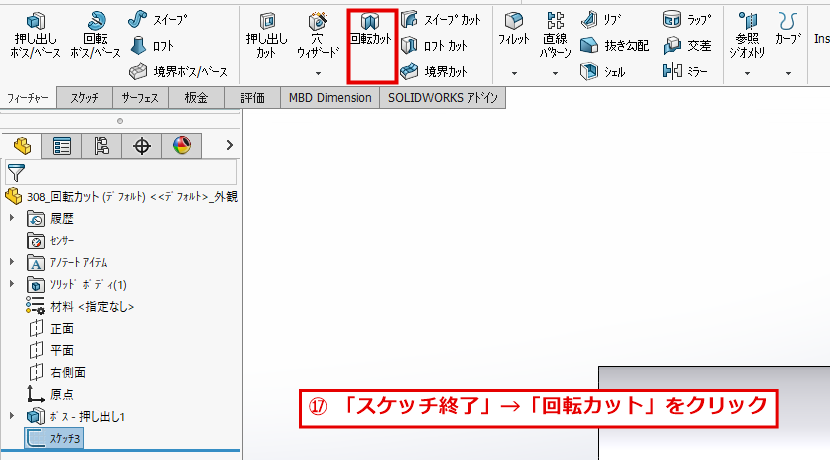The width and height of the screenshot is (830, 460).
Task: Open dropdown arrow under 直線パターン
Action: [x=555, y=74]
